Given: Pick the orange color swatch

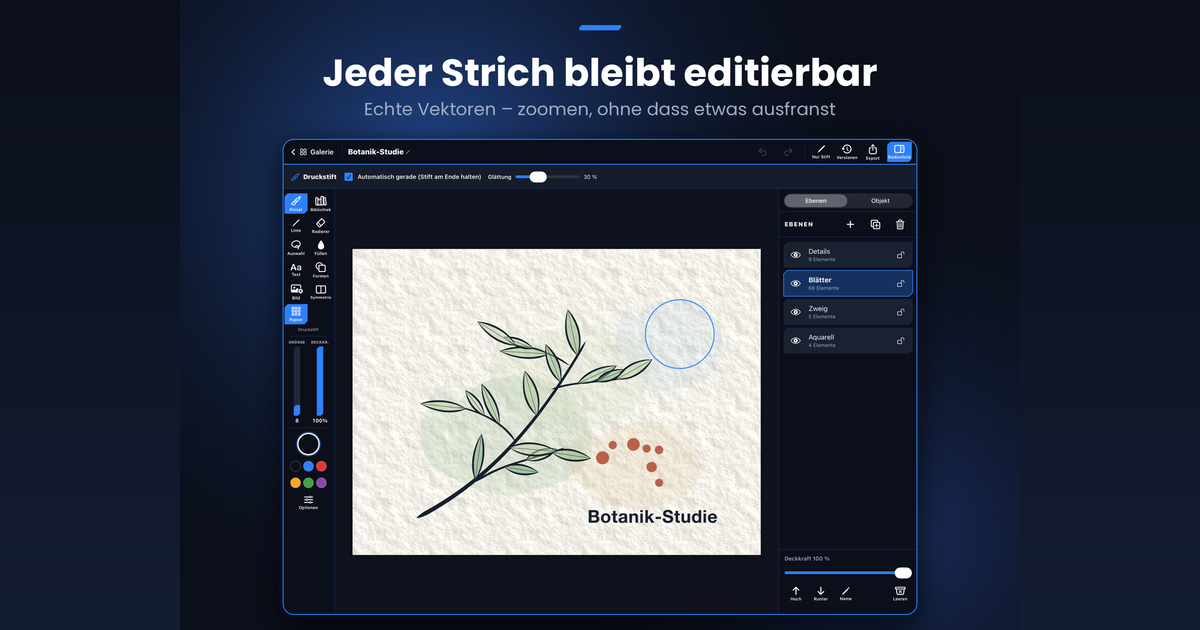Looking at the screenshot, I should coord(295,483).
